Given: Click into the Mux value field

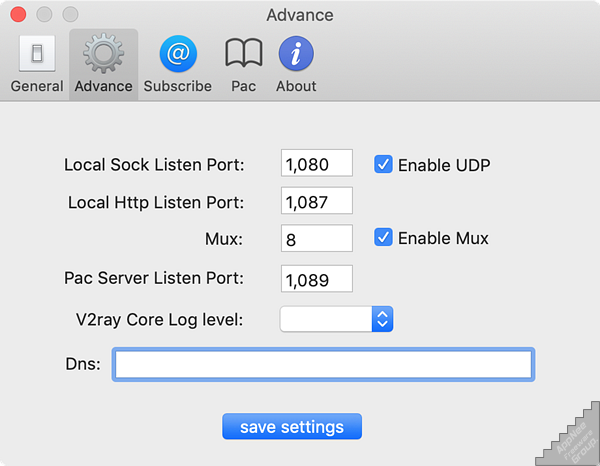Looking at the screenshot, I should (317, 238).
